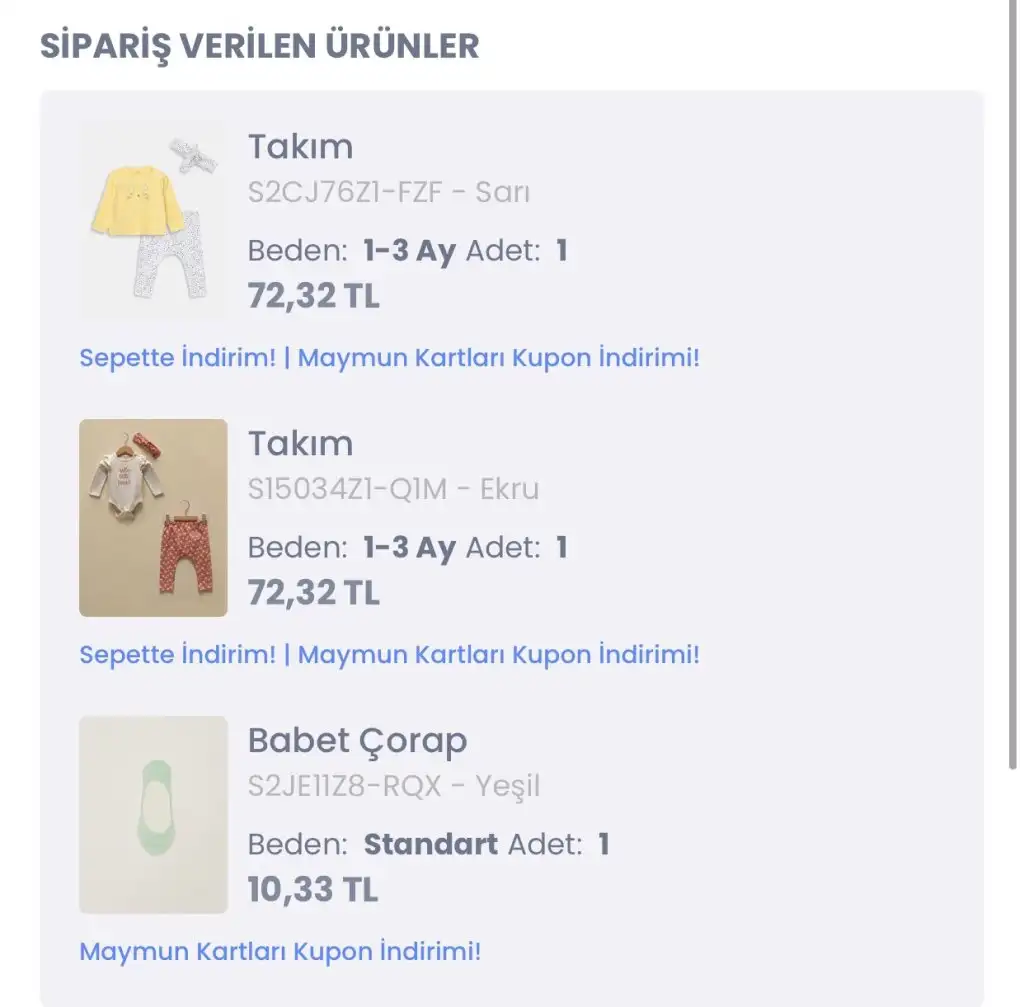Click the second Takım product title

[x=300, y=443]
